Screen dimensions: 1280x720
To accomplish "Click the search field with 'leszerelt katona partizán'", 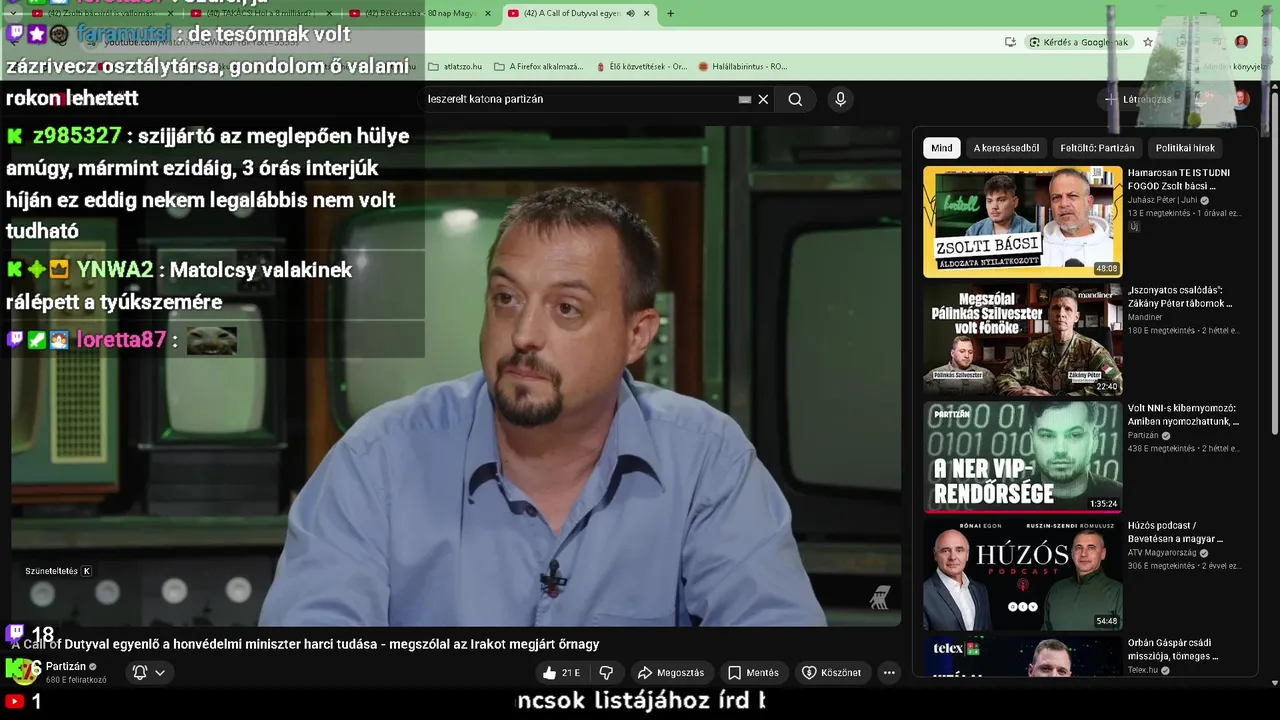I will coord(580,99).
